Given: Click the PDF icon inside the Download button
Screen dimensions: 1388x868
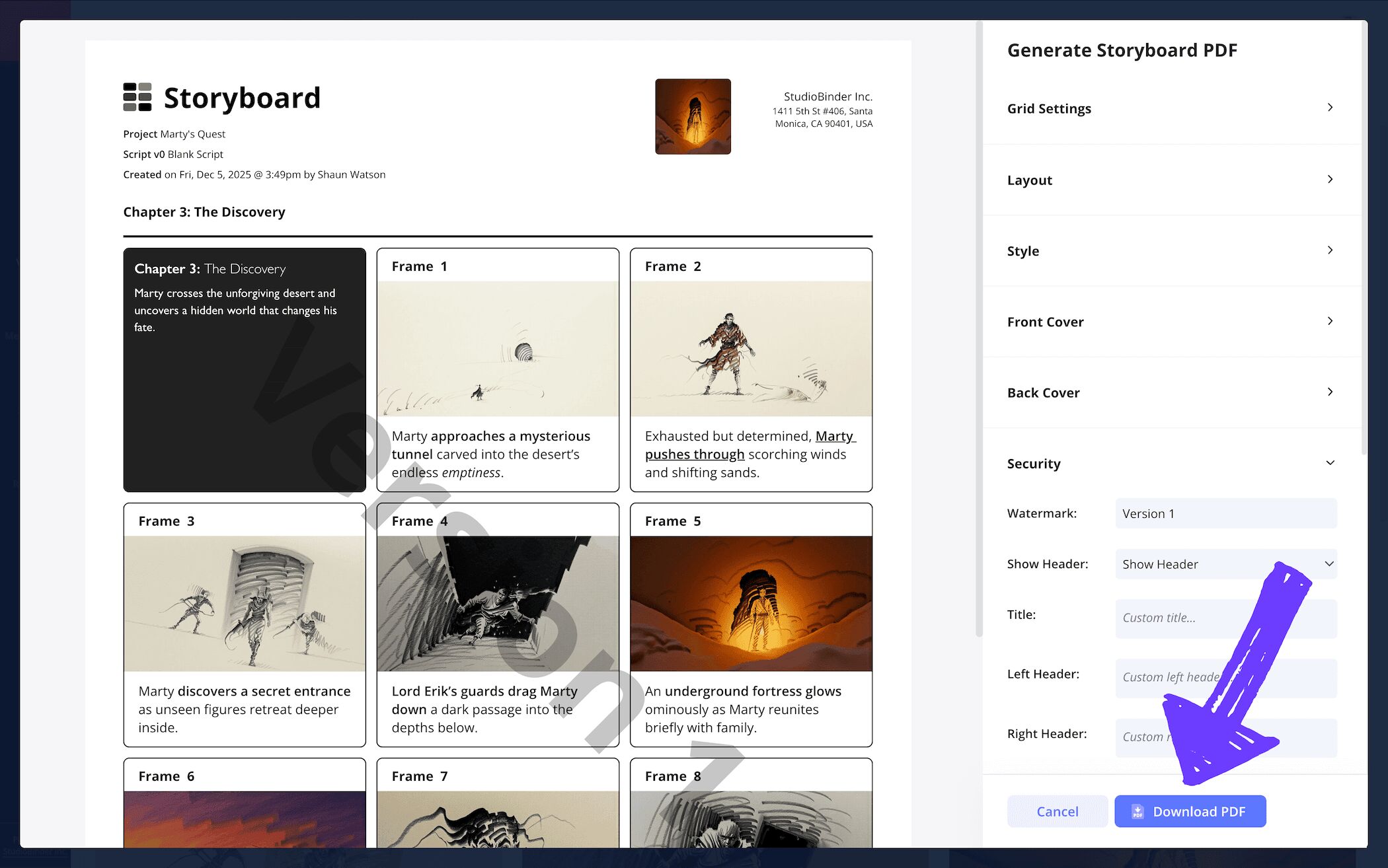Looking at the screenshot, I should [1137, 811].
